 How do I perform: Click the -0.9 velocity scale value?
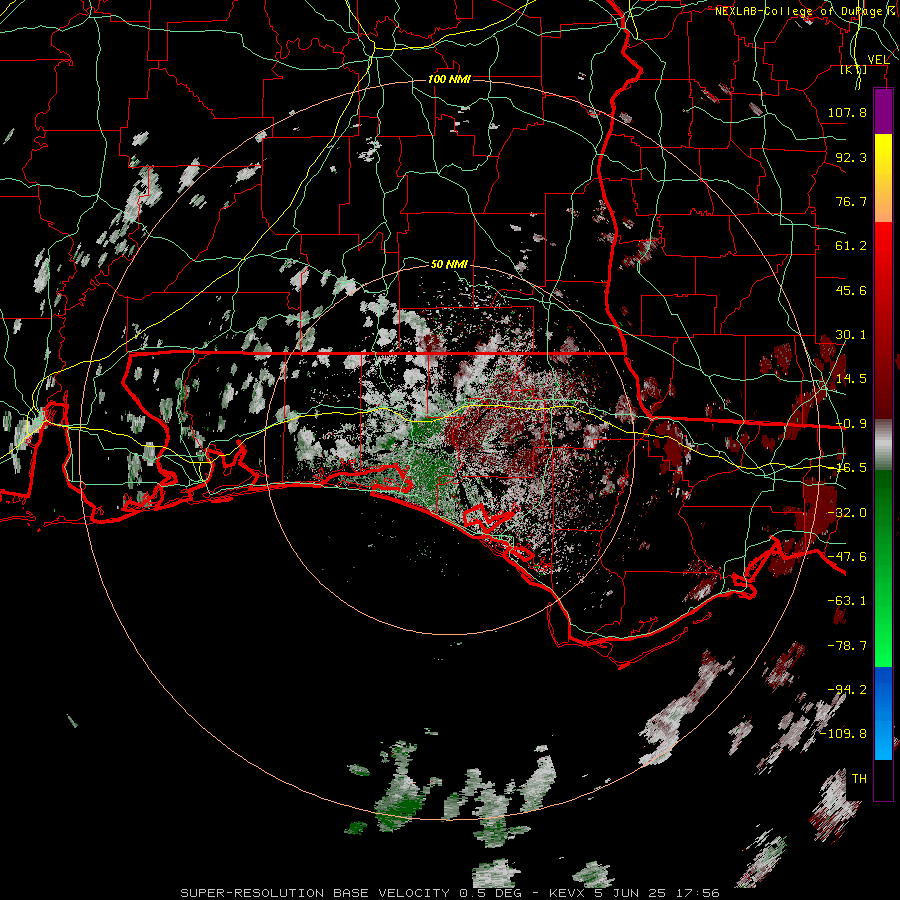[x=851, y=424]
